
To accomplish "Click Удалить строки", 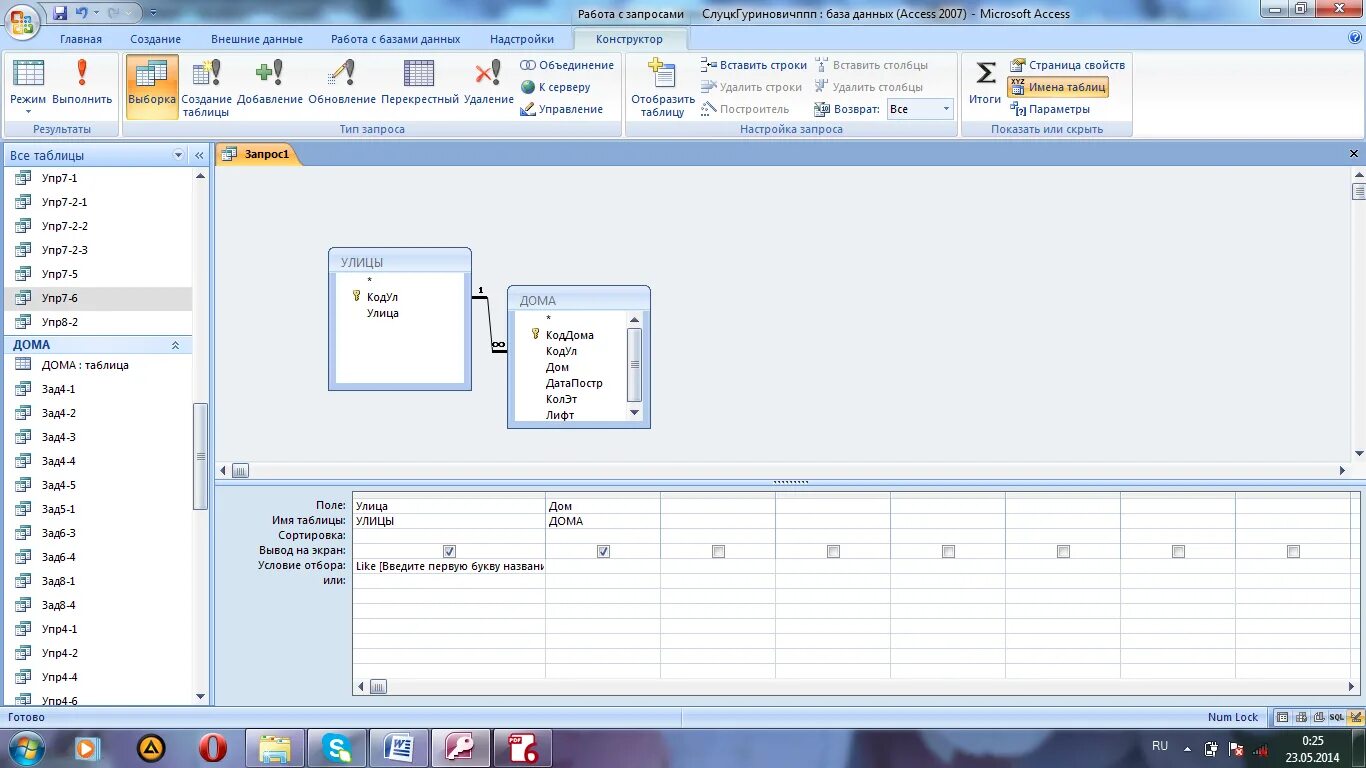I will pyautogui.click(x=751, y=87).
